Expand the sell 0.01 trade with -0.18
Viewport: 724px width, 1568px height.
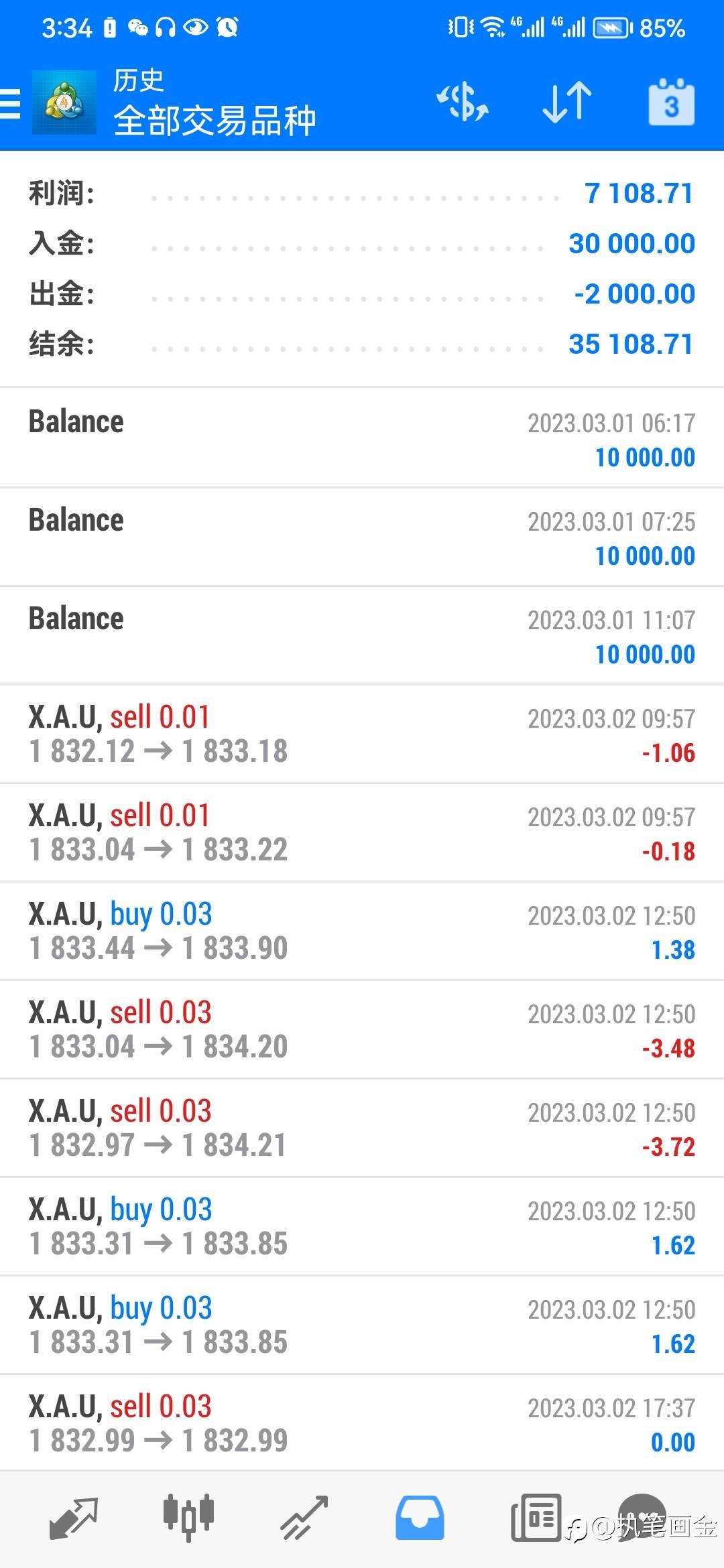(x=362, y=832)
